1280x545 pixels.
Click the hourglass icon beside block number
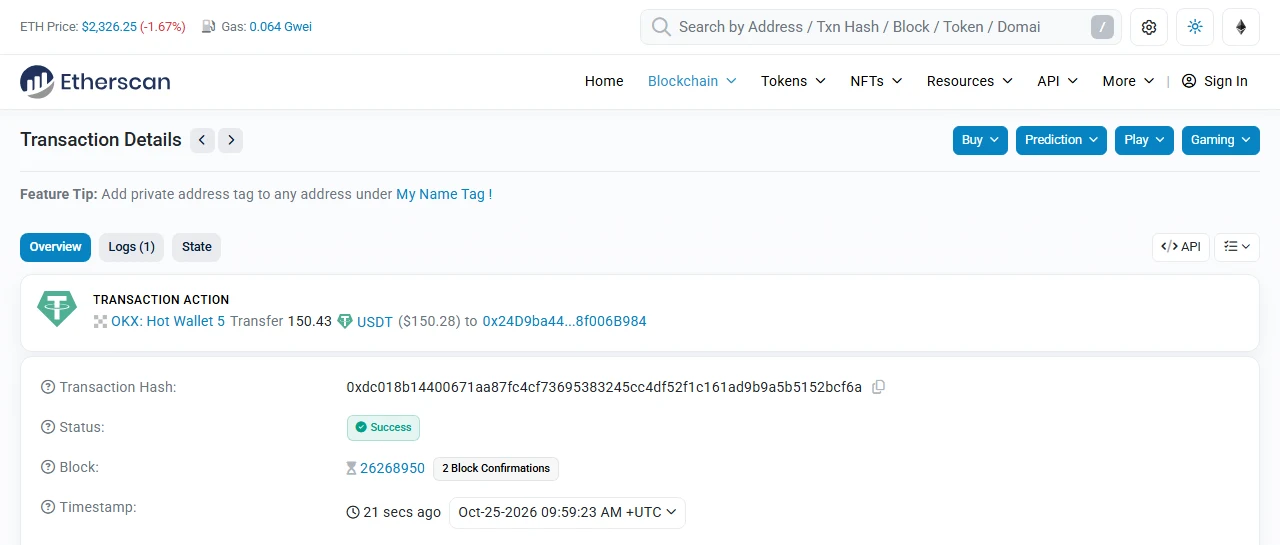pos(351,468)
